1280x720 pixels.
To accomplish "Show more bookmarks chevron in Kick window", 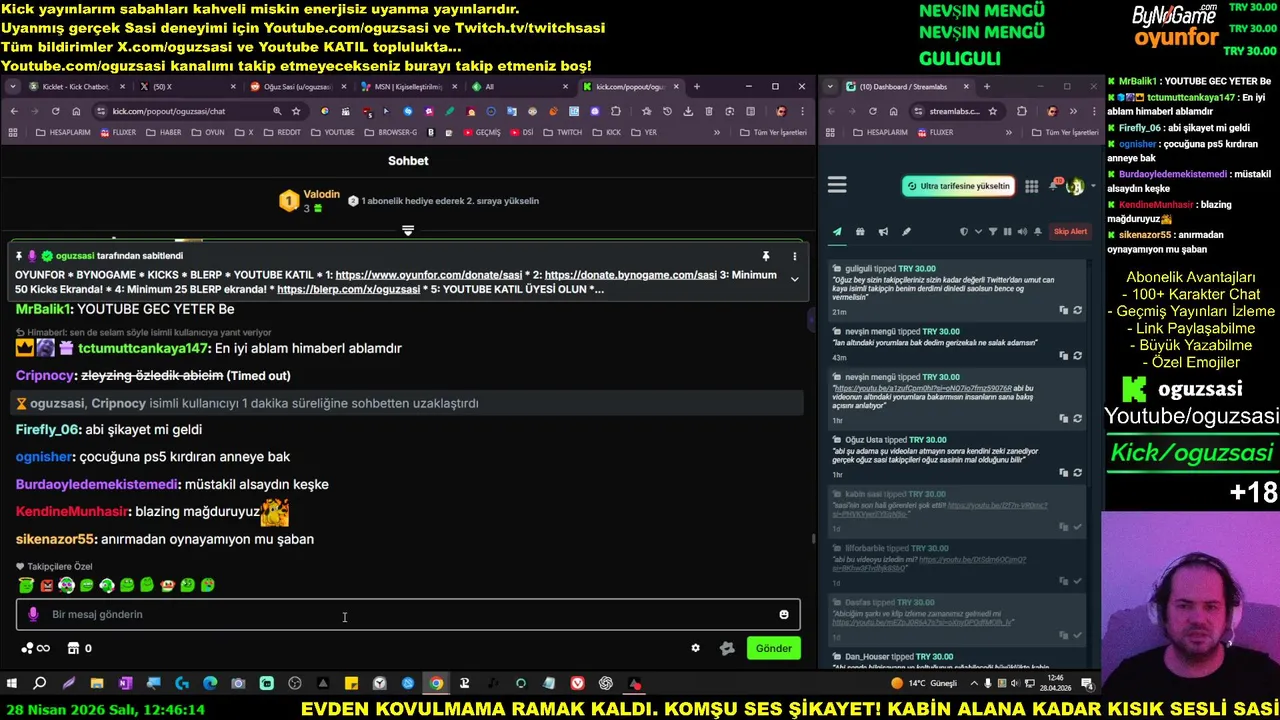I will click(x=716, y=132).
